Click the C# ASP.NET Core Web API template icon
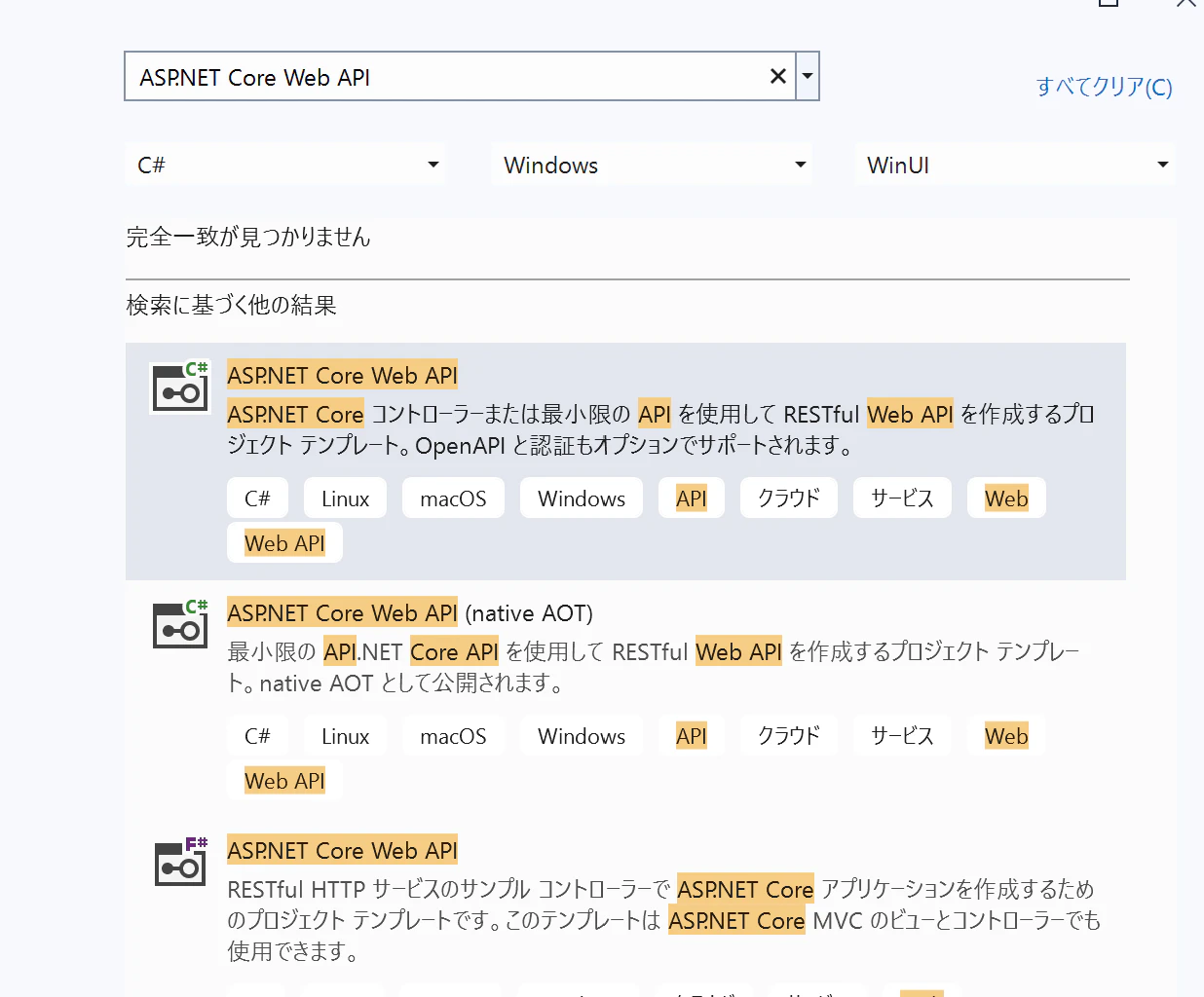This screenshot has width=1204, height=997. [180, 387]
